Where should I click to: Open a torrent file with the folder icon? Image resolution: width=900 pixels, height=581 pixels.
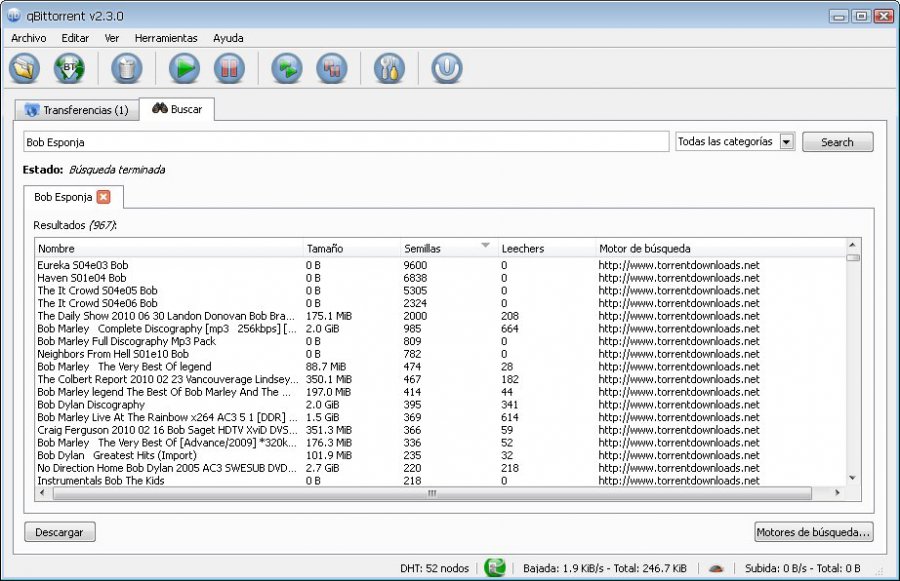point(25,69)
